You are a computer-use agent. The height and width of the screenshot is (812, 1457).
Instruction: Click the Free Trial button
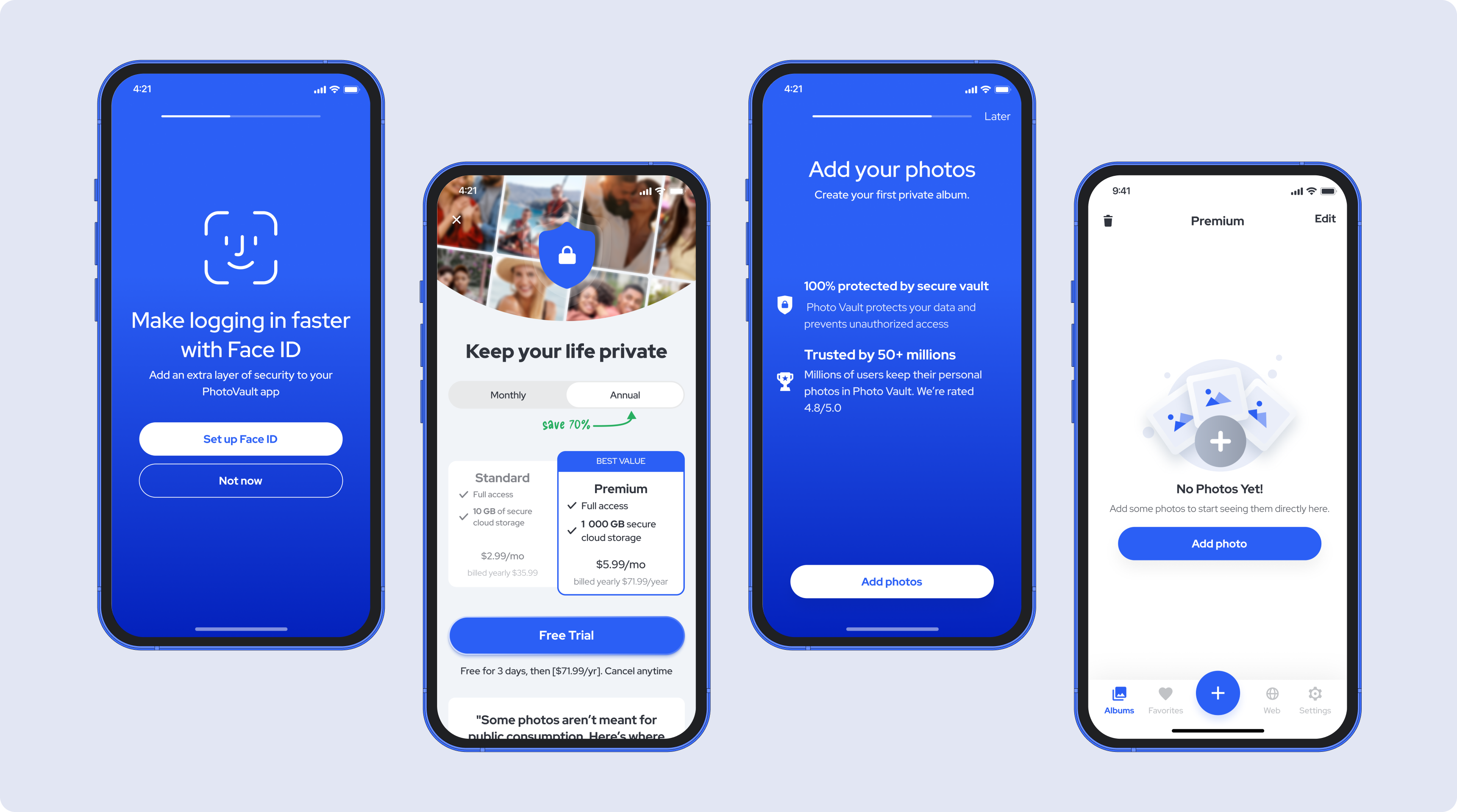click(566, 634)
